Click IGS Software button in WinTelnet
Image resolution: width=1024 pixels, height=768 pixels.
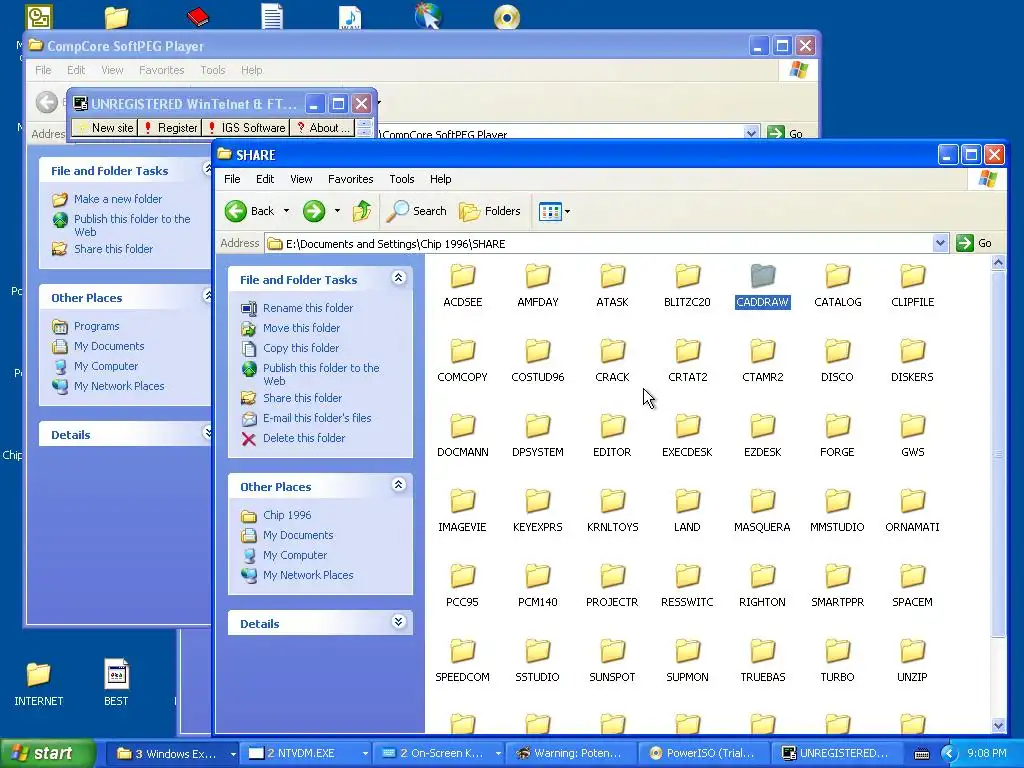coord(246,128)
